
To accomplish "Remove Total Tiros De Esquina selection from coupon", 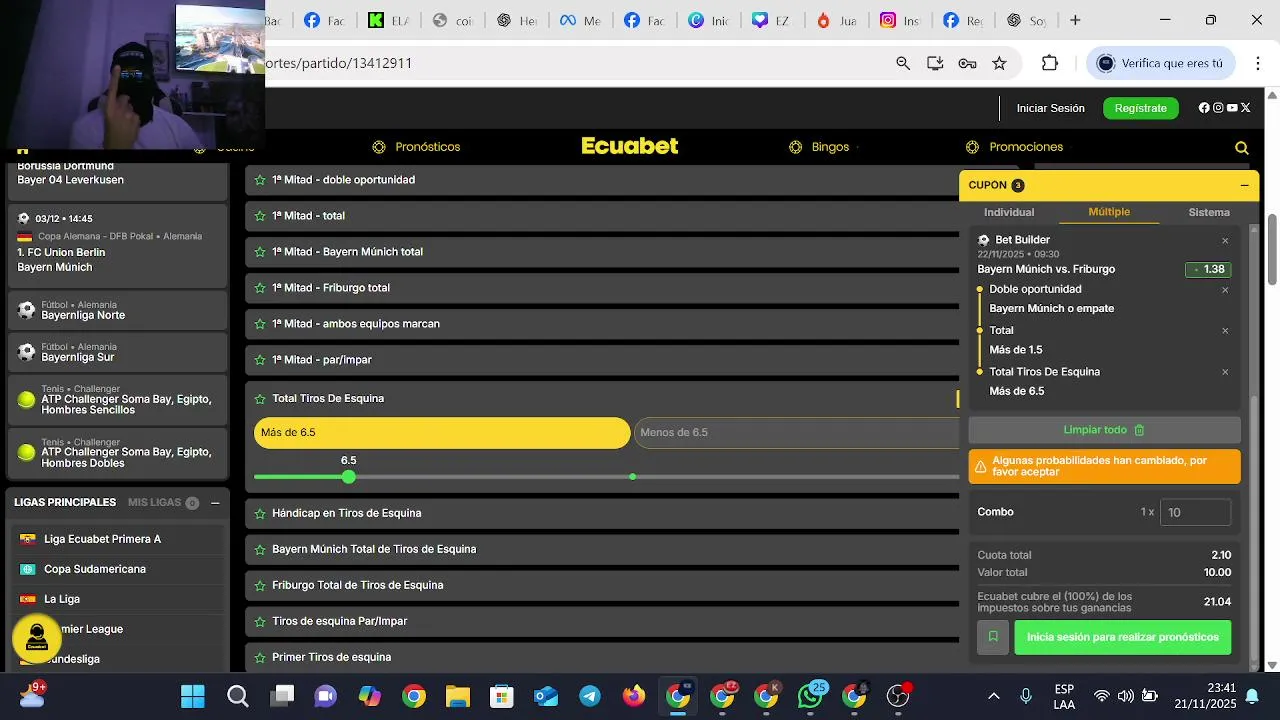I will (1225, 372).
